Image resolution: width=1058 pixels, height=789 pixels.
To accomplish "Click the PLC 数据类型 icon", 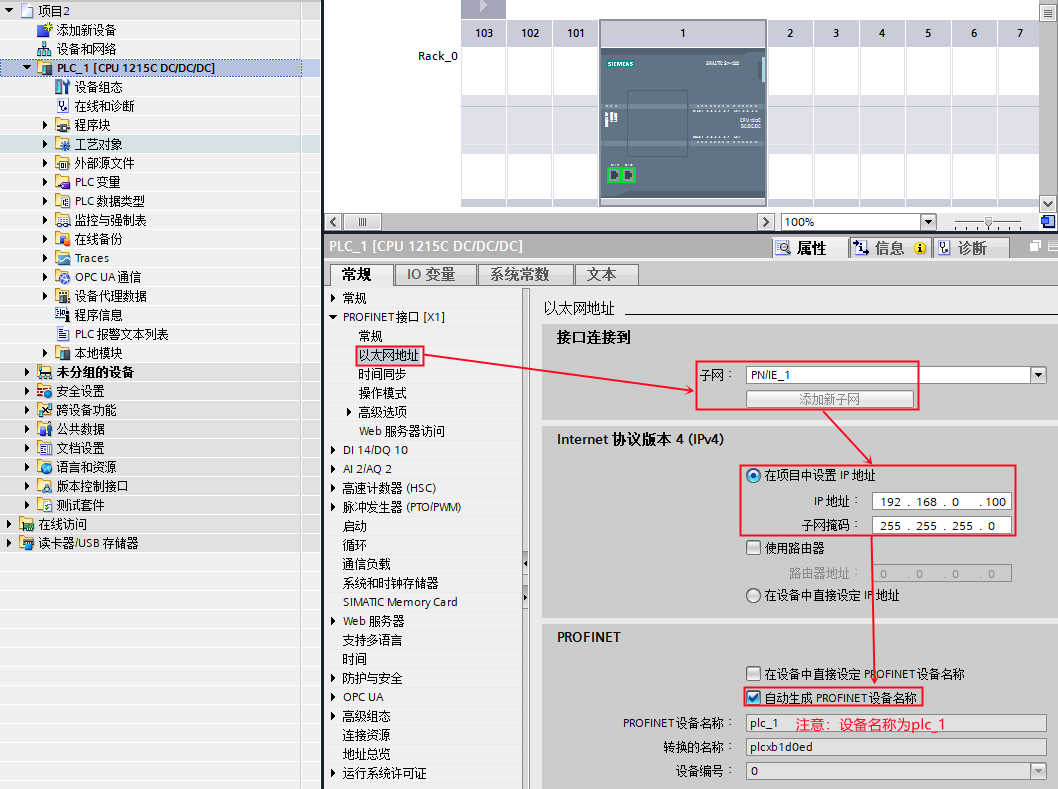I will (x=62, y=200).
